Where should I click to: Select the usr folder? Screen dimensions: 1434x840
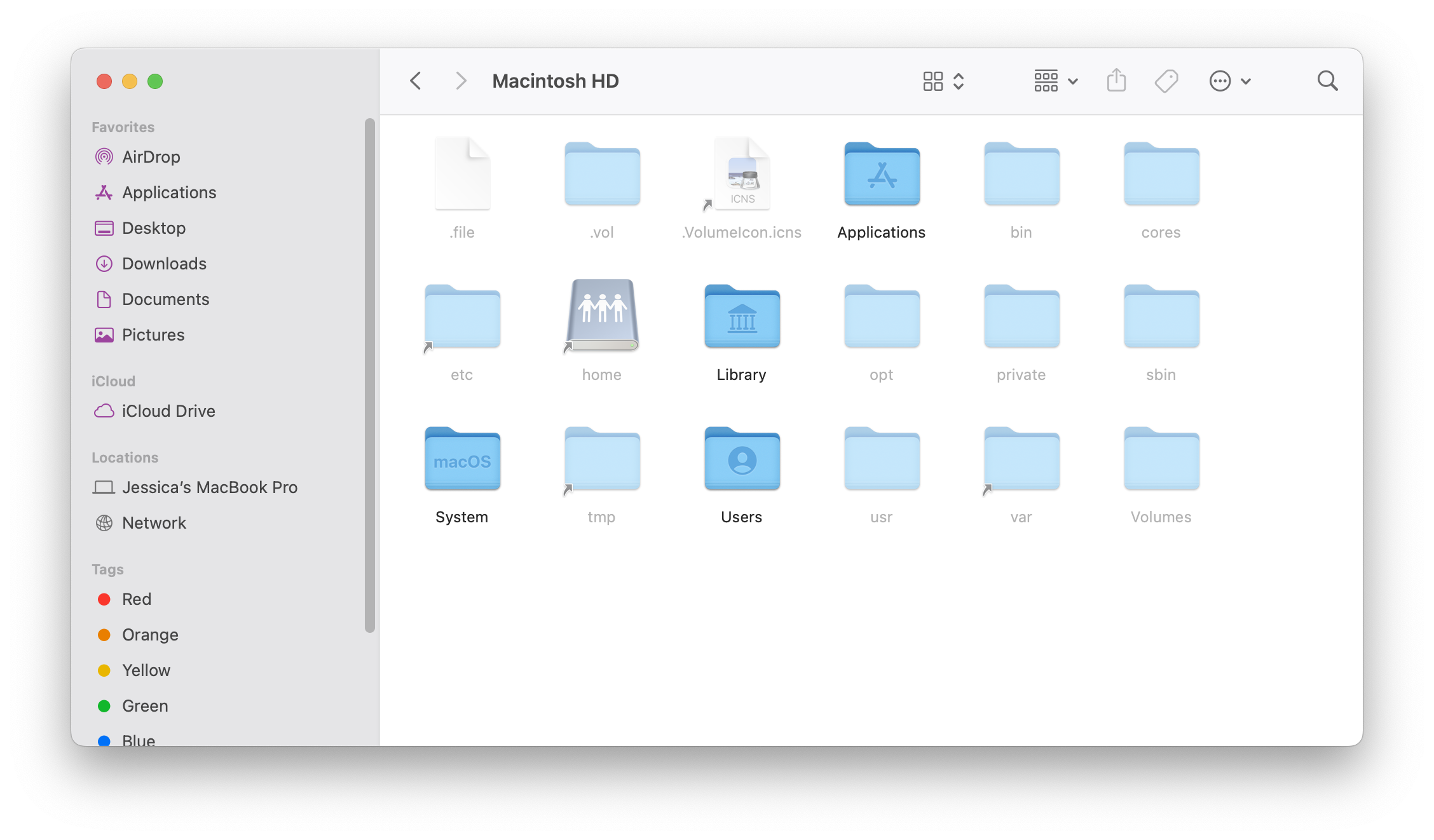tap(882, 459)
